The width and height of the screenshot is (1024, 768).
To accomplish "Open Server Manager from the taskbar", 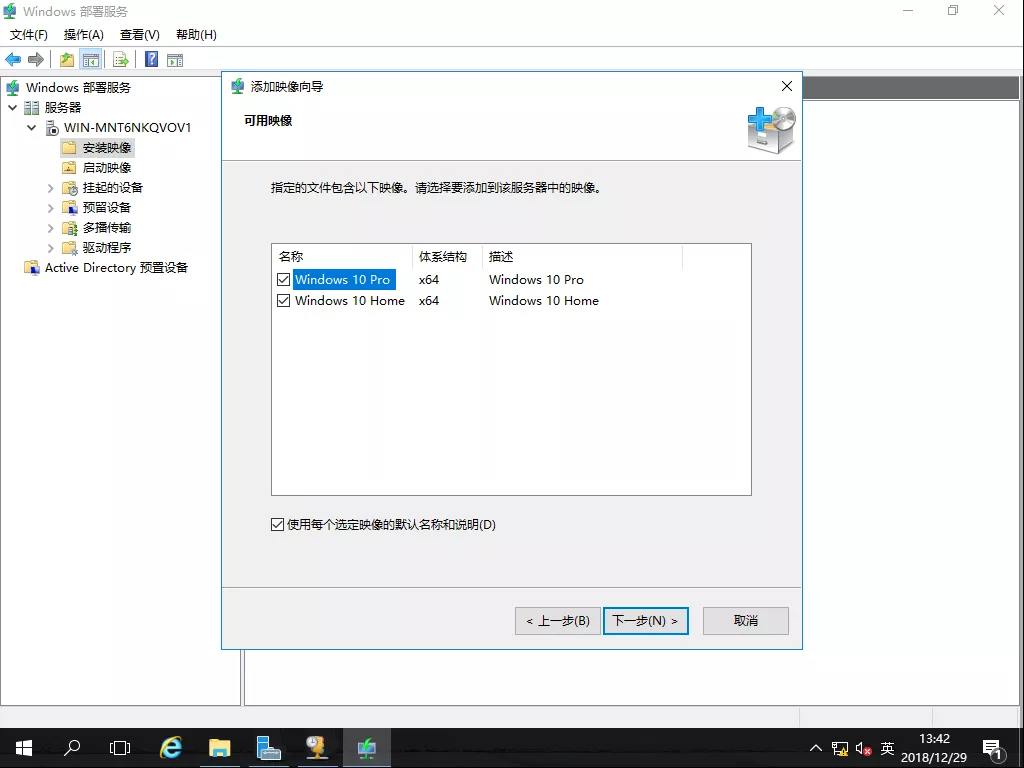I will pos(268,747).
